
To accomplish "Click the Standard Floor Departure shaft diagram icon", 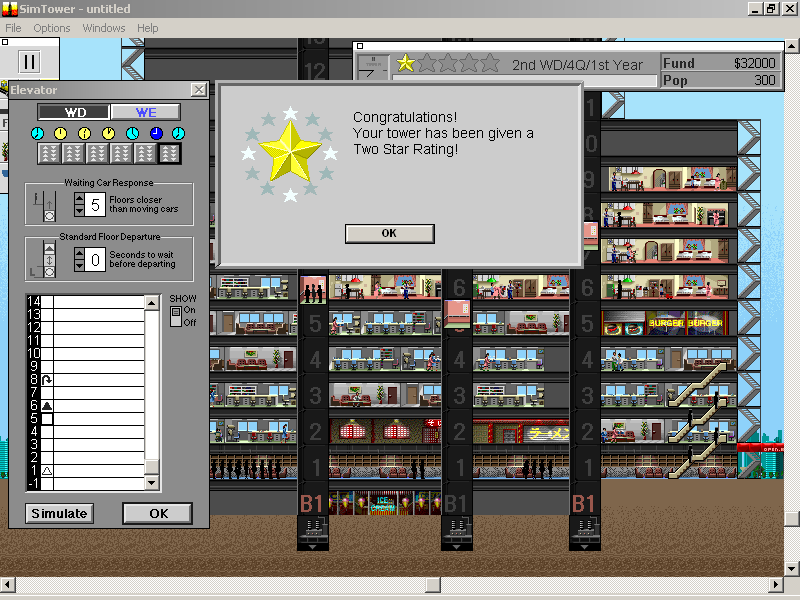I will tap(43, 260).
